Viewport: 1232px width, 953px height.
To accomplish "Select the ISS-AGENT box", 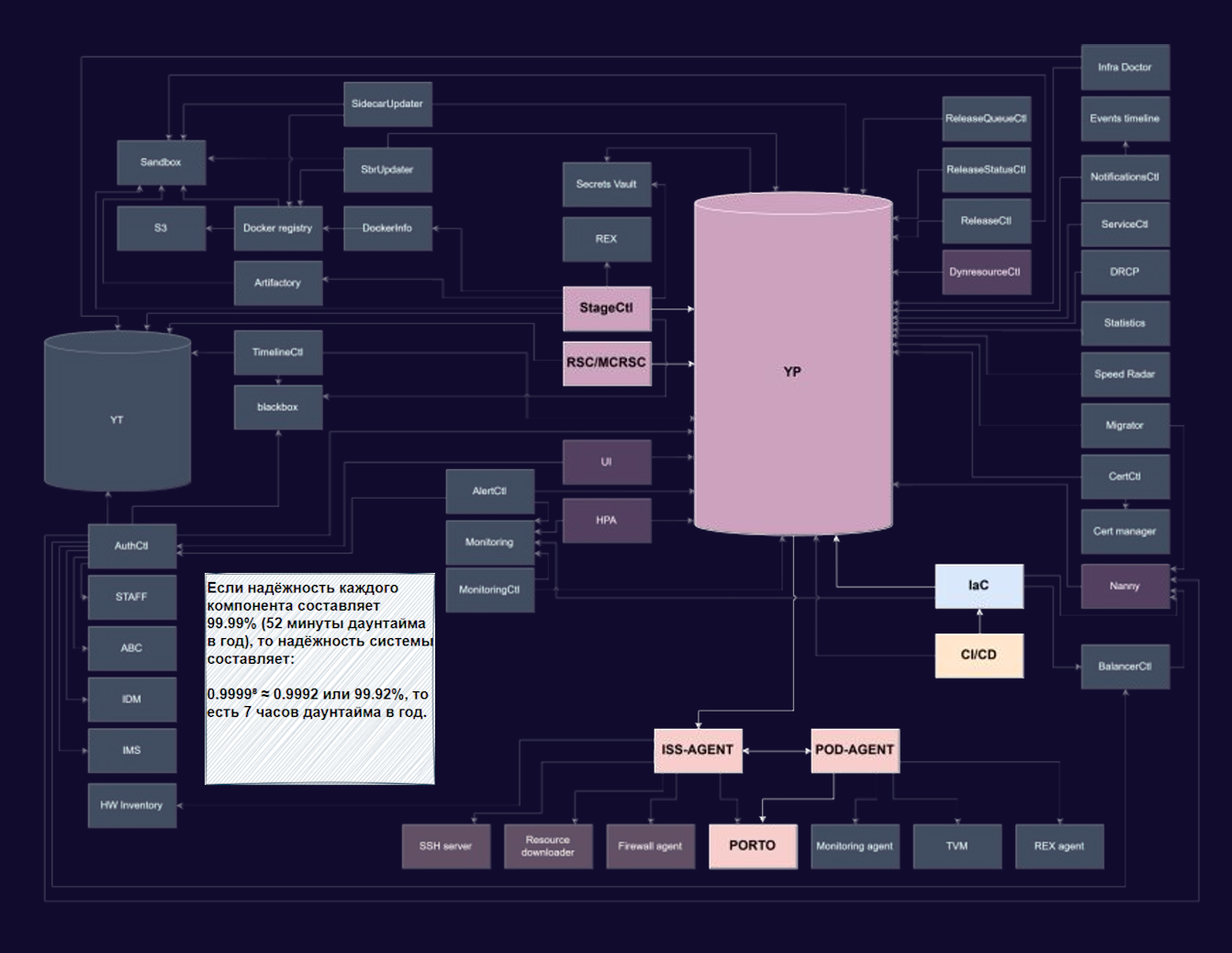I will [x=699, y=751].
